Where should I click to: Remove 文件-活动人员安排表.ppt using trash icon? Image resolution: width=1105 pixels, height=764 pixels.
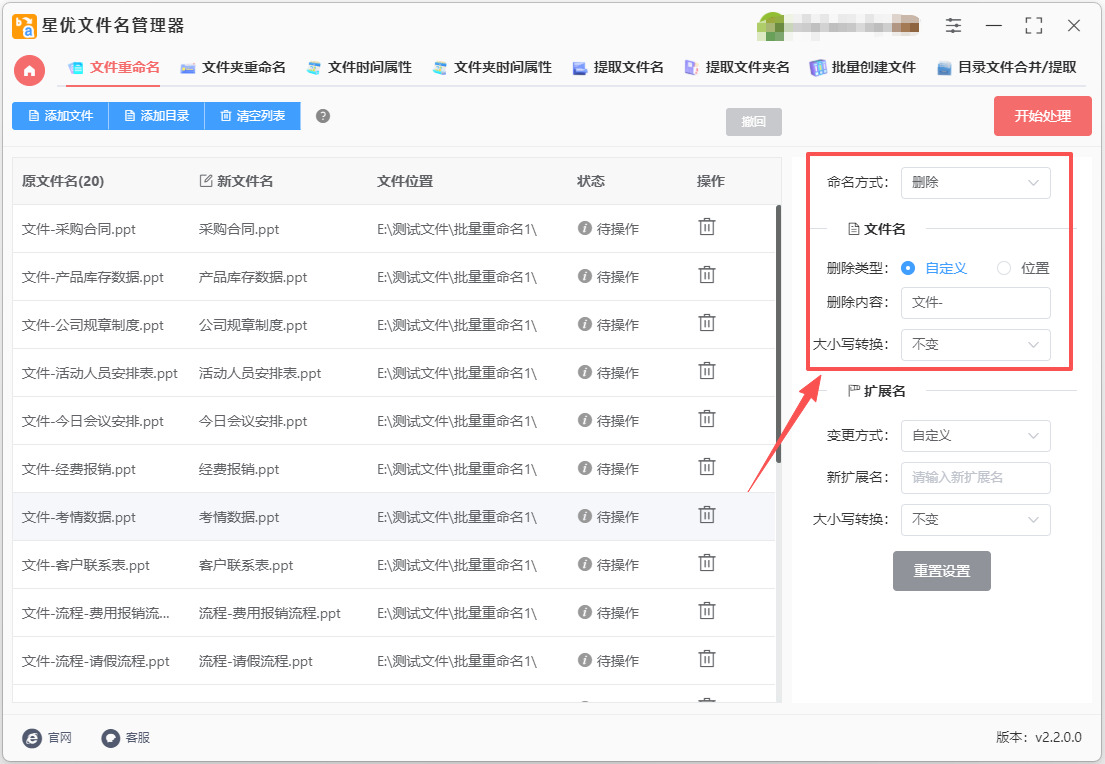[x=707, y=371]
